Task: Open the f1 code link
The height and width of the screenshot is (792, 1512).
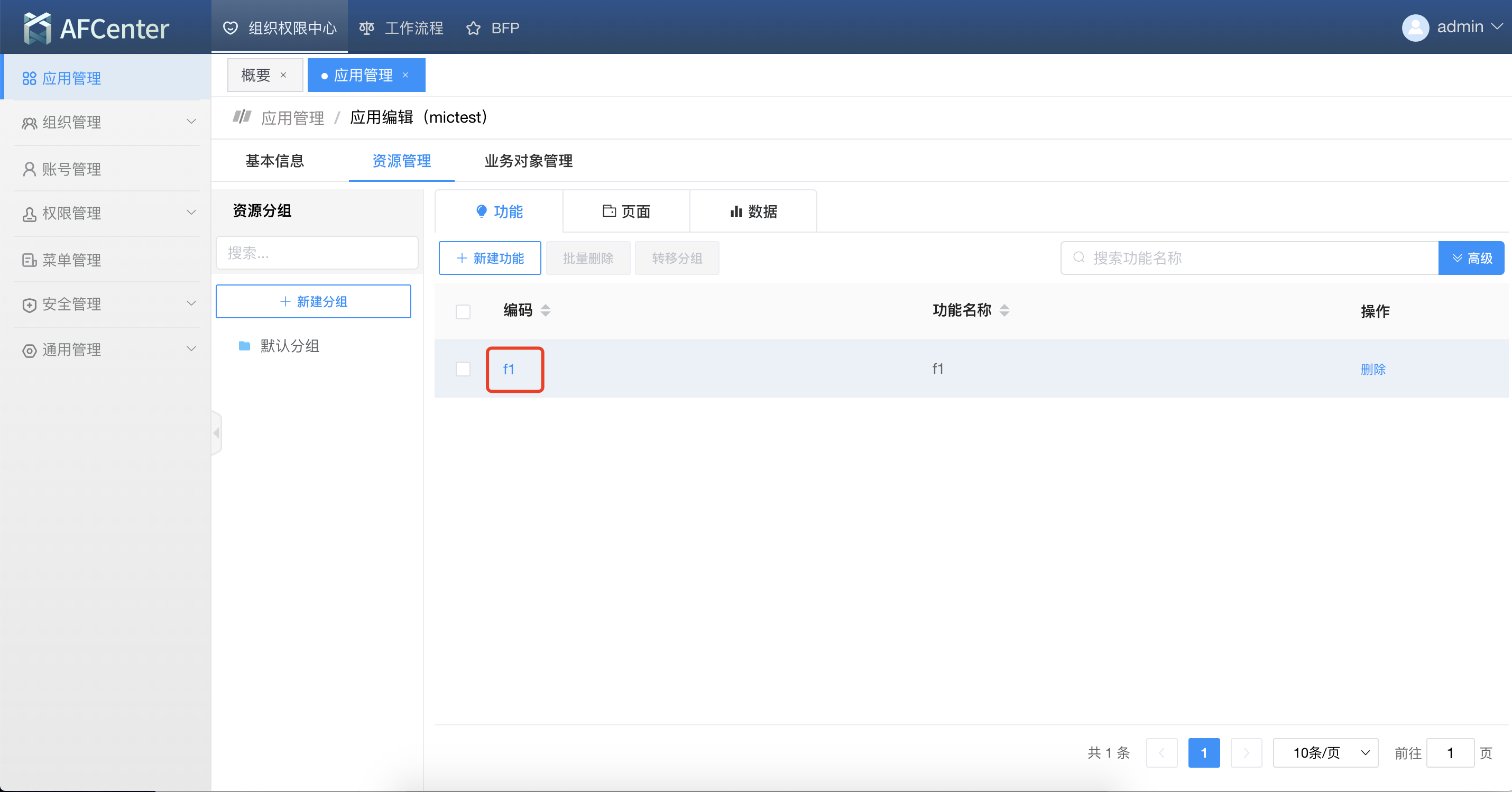Action: point(509,369)
